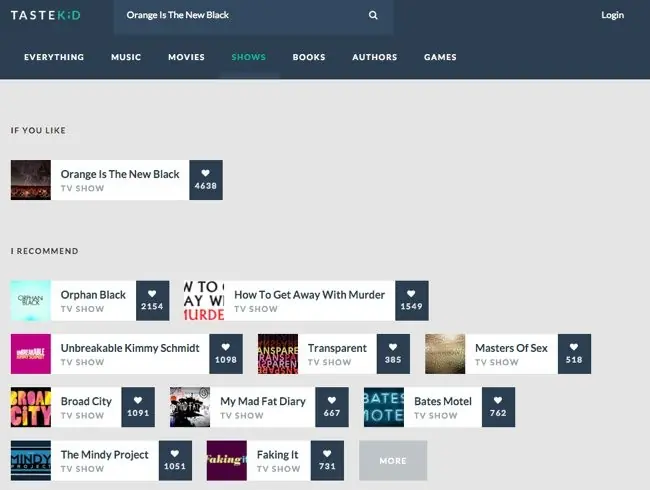Viewport: 650px width, 490px height.
Task: Click the MORE button
Action: (x=393, y=461)
